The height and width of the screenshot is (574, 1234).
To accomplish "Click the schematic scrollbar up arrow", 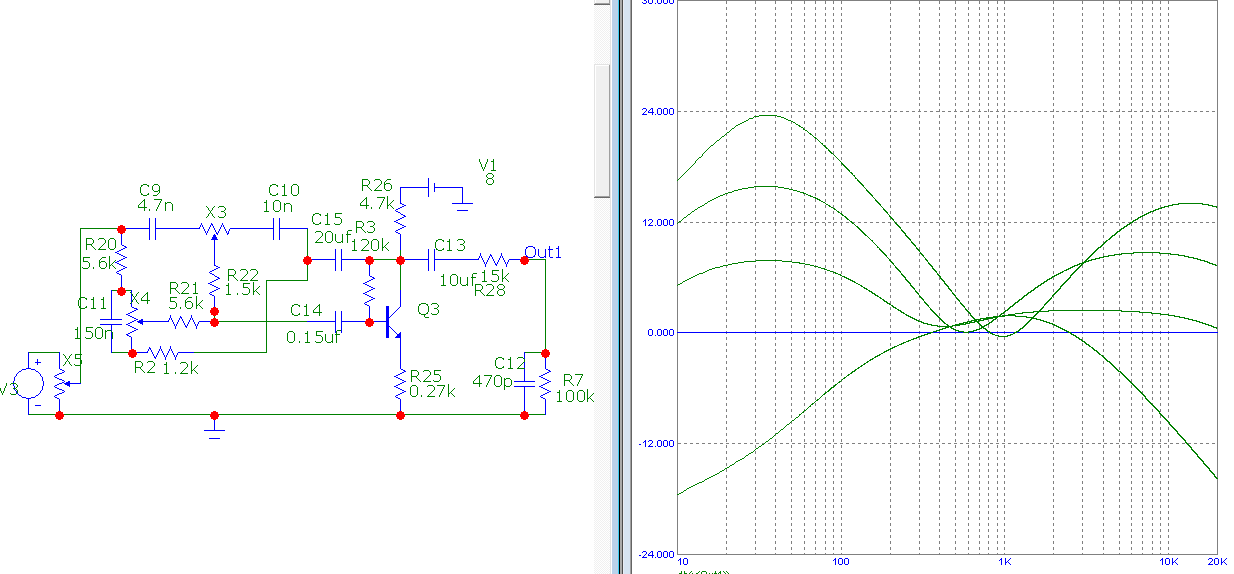I will click(x=601, y=4).
